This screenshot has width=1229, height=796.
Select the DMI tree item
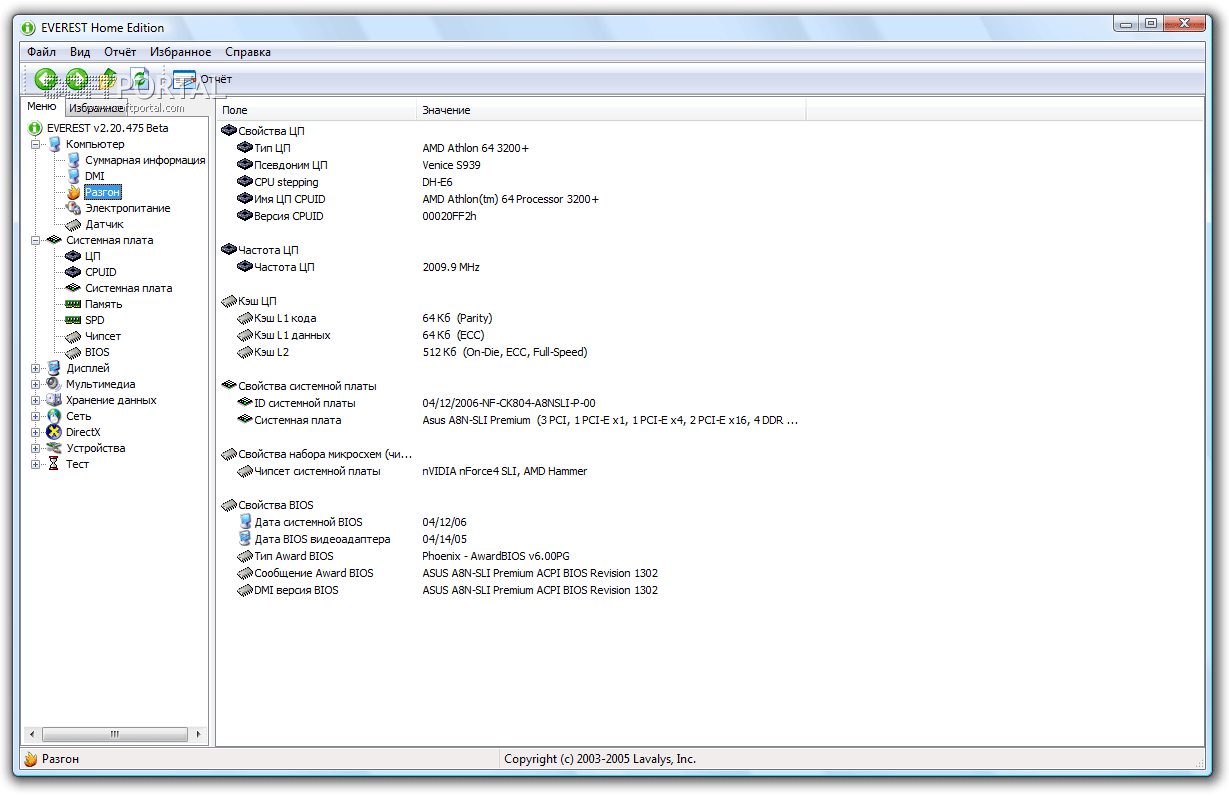click(94, 176)
